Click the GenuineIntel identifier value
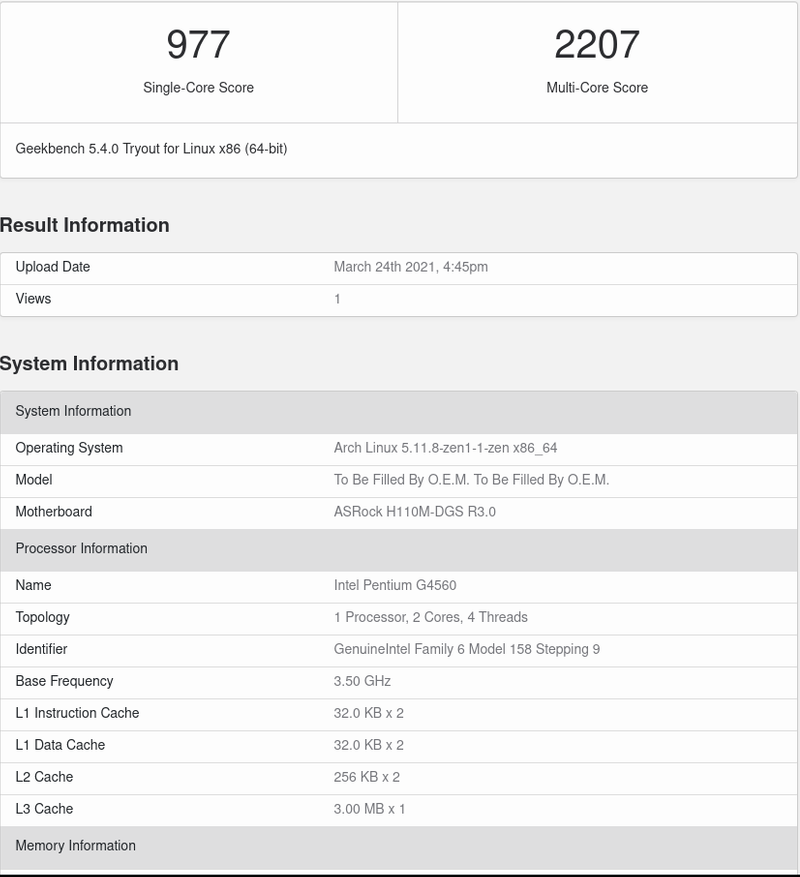Screen dimensions: 800x877 (466, 649)
